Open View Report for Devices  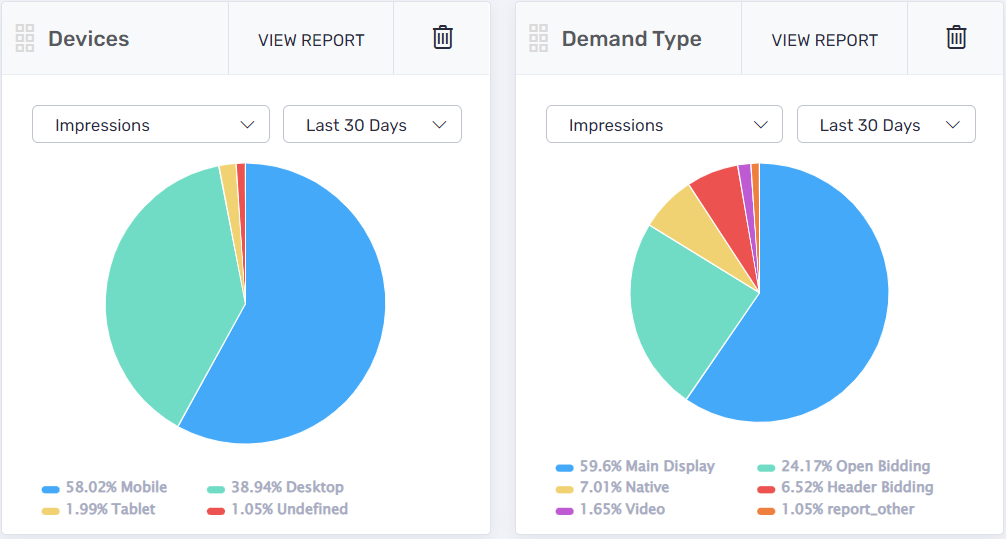(x=311, y=40)
